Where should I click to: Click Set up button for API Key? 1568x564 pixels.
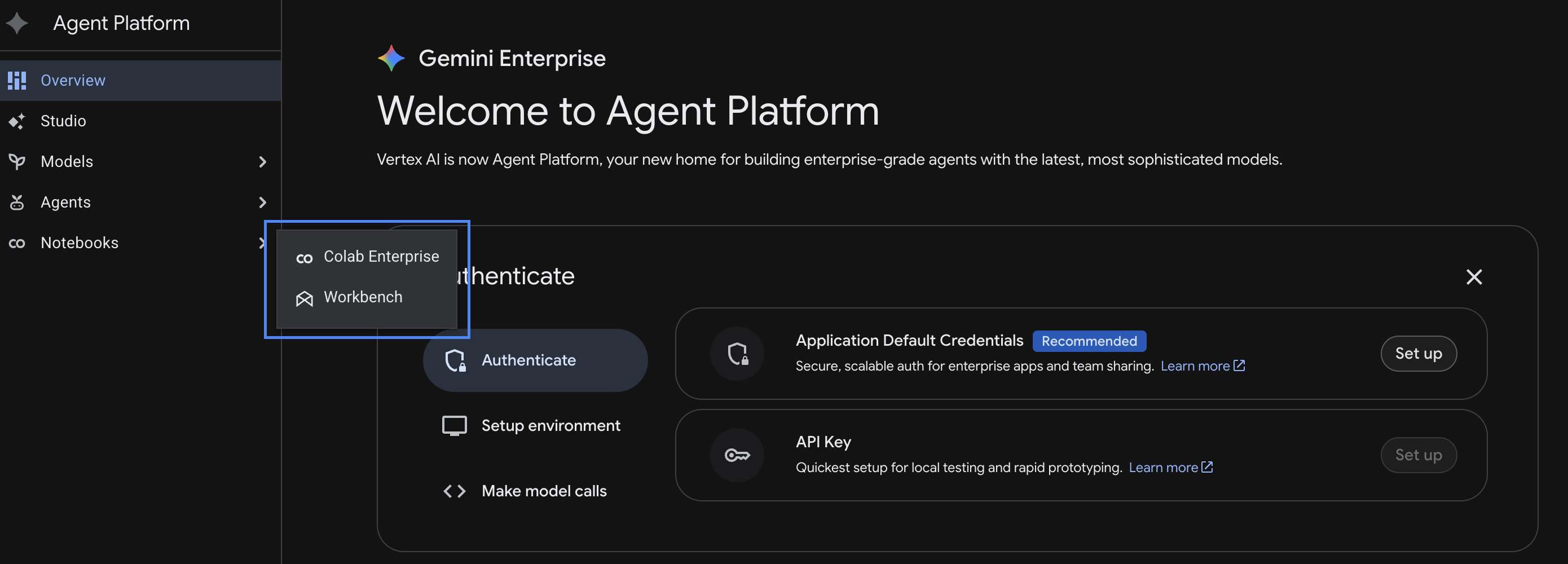tap(1419, 455)
